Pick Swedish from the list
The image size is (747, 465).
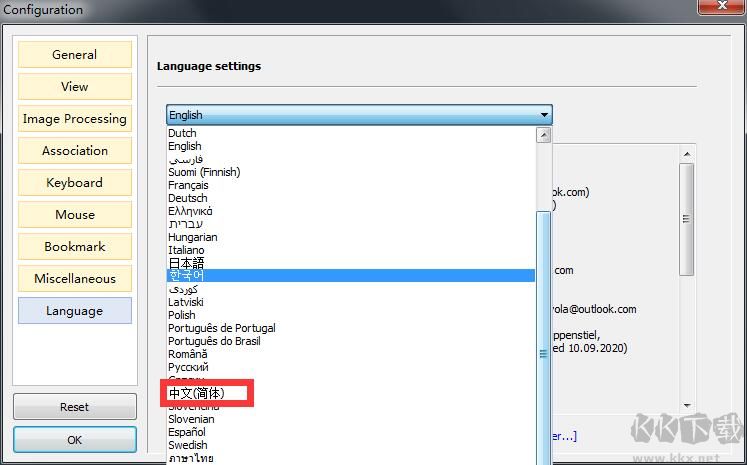351,445
